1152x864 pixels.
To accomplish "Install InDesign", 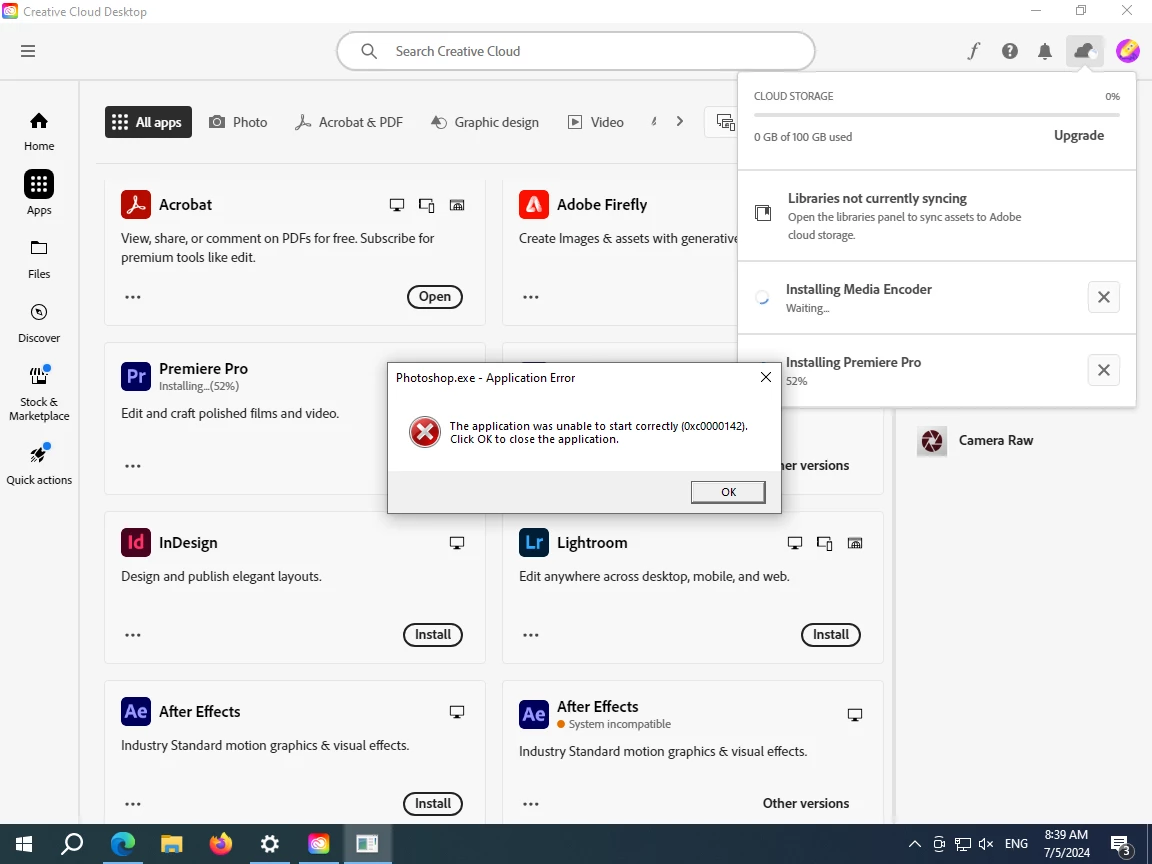I will (x=433, y=635).
